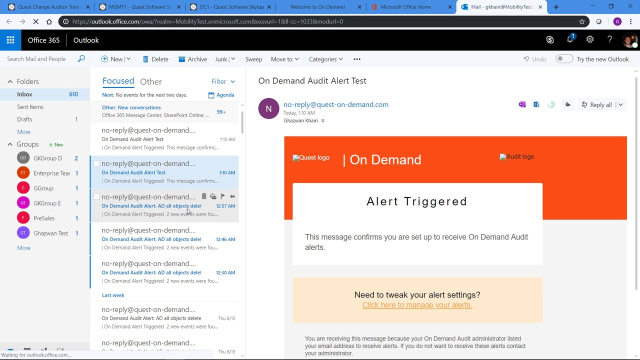Open the 12:46 AM AD all objects email

tap(164, 239)
